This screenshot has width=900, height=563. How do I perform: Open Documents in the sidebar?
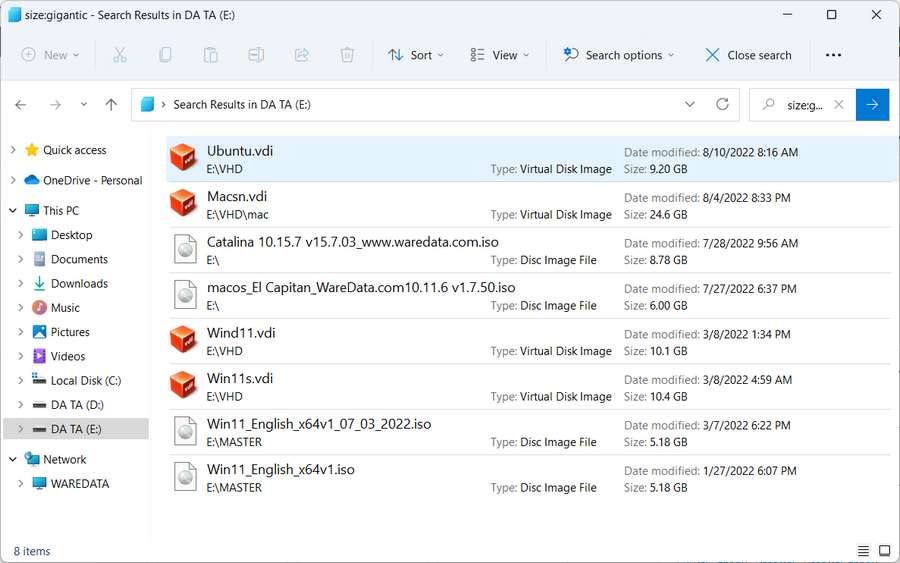(79, 259)
